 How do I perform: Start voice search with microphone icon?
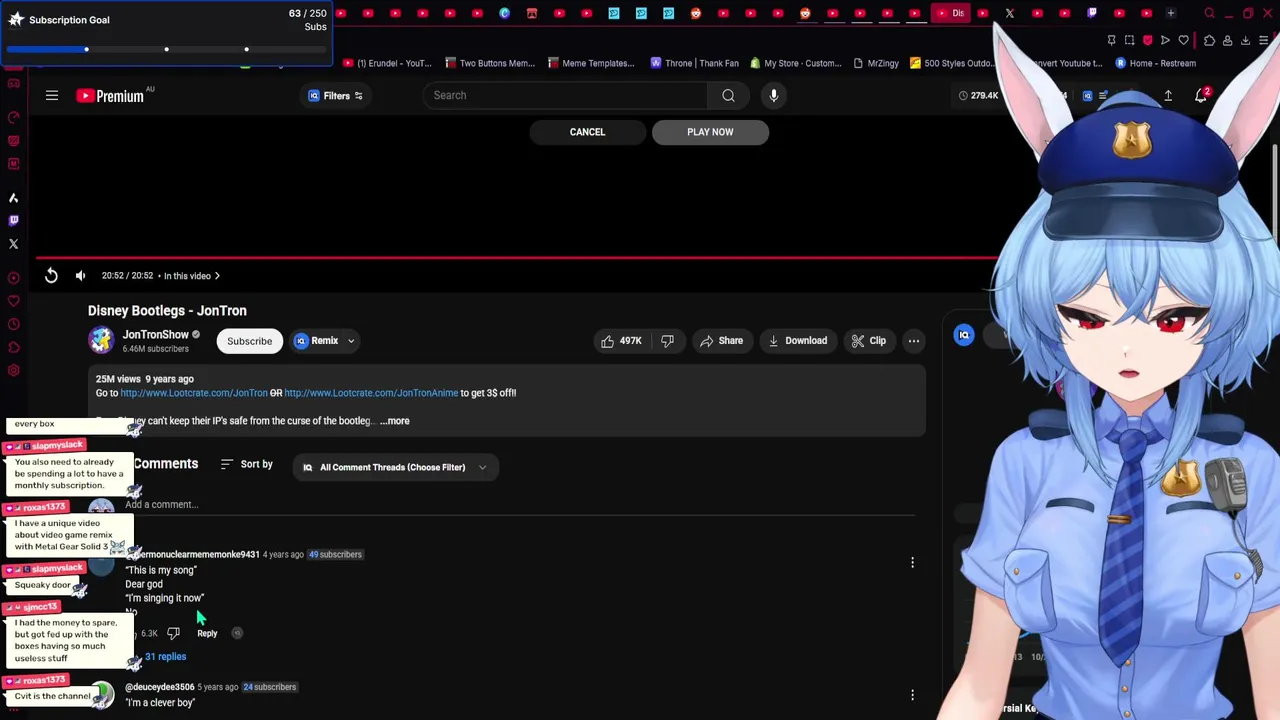pos(773,95)
